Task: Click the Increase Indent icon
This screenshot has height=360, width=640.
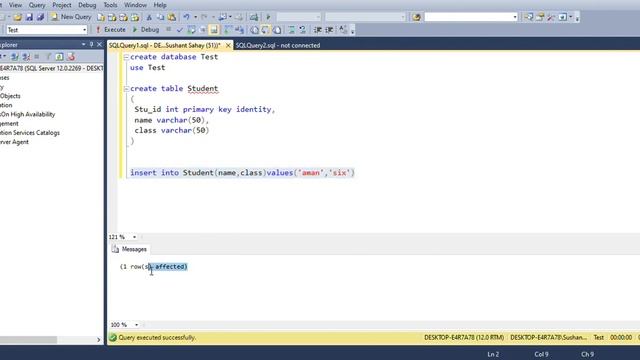Action: coord(329,30)
